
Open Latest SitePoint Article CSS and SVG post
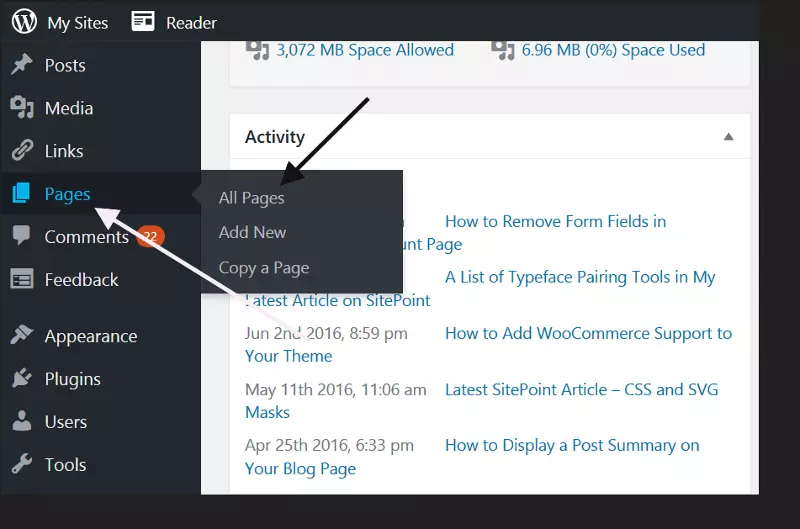click(582, 389)
